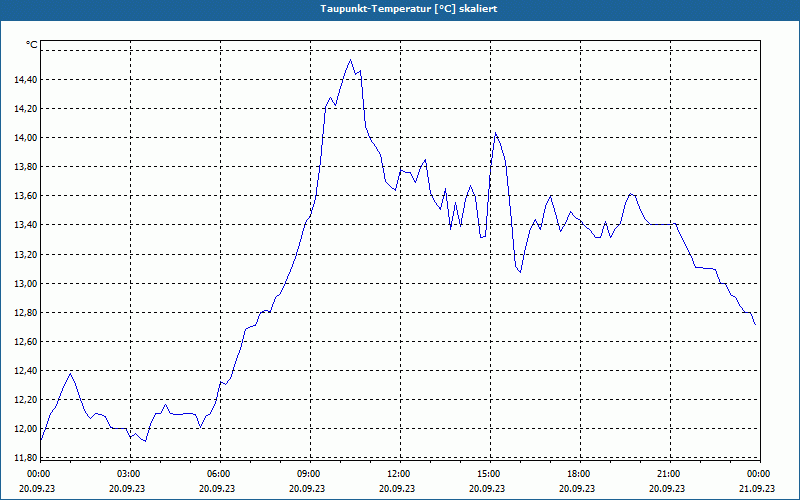Click the 14,40 y-axis label
800x500 pixels.
[25, 80]
